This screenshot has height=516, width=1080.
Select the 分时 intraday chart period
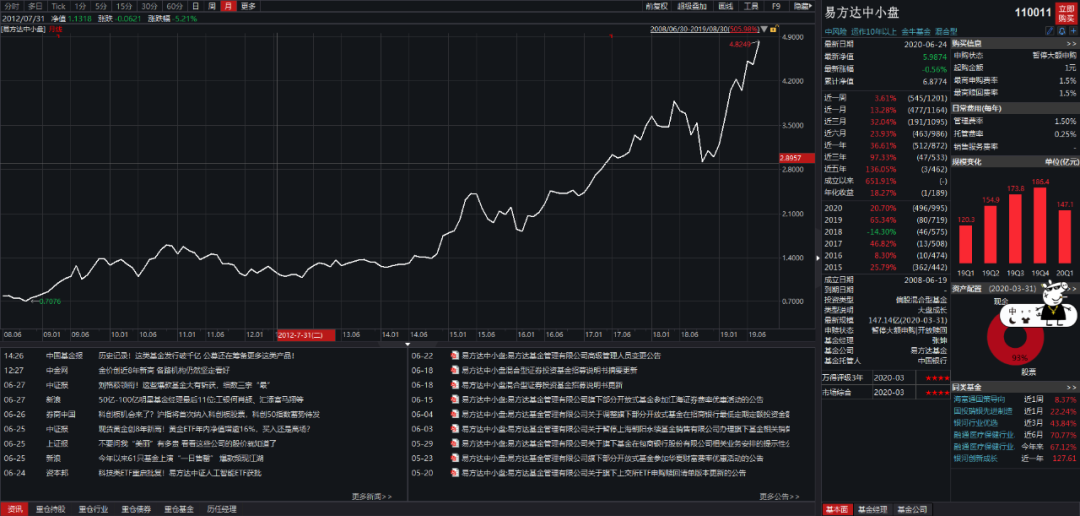11,6
